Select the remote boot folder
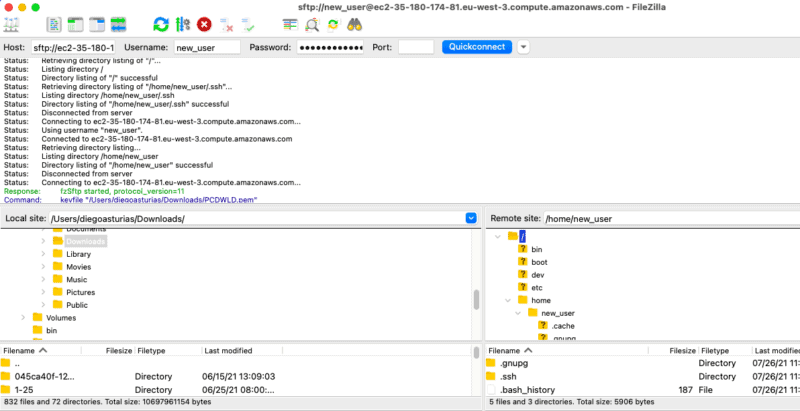 tap(539, 262)
